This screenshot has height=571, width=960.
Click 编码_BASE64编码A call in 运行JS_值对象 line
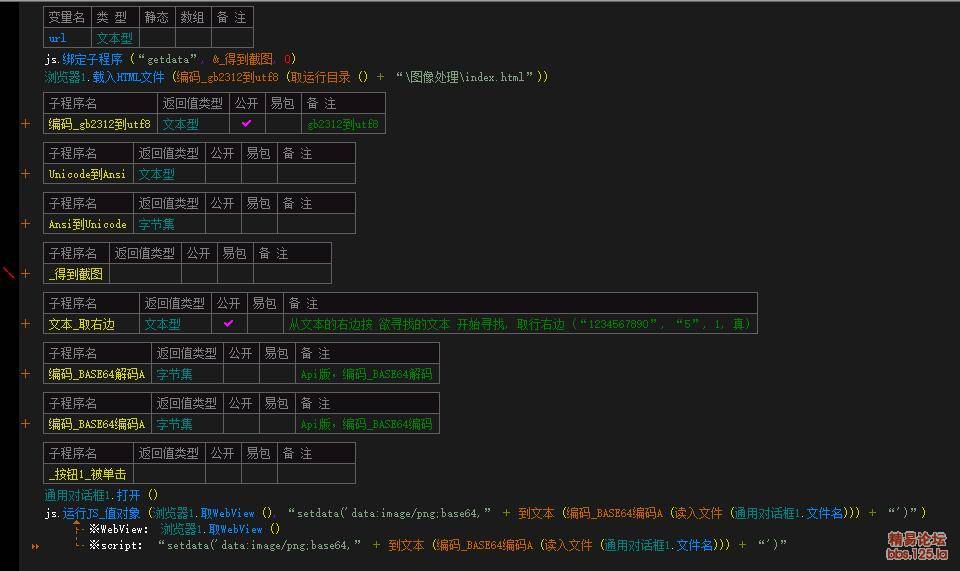(x=615, y=513)
